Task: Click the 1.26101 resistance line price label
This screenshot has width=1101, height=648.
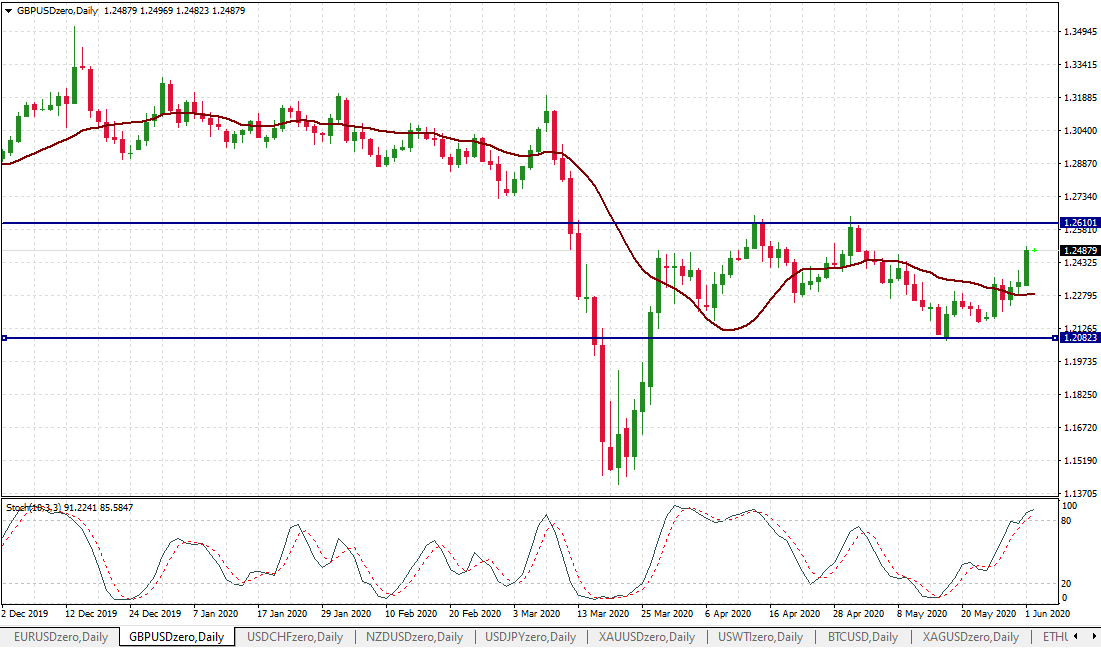Action: [1080, 223]
